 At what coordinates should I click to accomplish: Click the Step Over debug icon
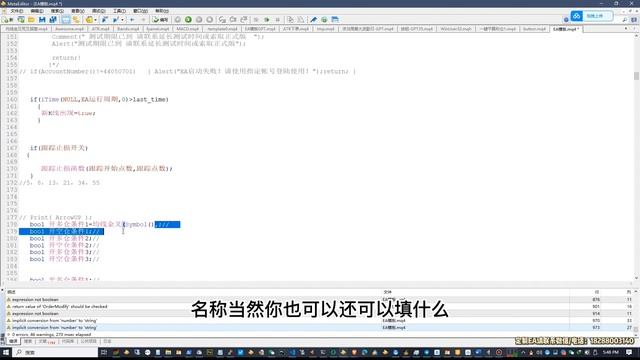pos(233,20)
